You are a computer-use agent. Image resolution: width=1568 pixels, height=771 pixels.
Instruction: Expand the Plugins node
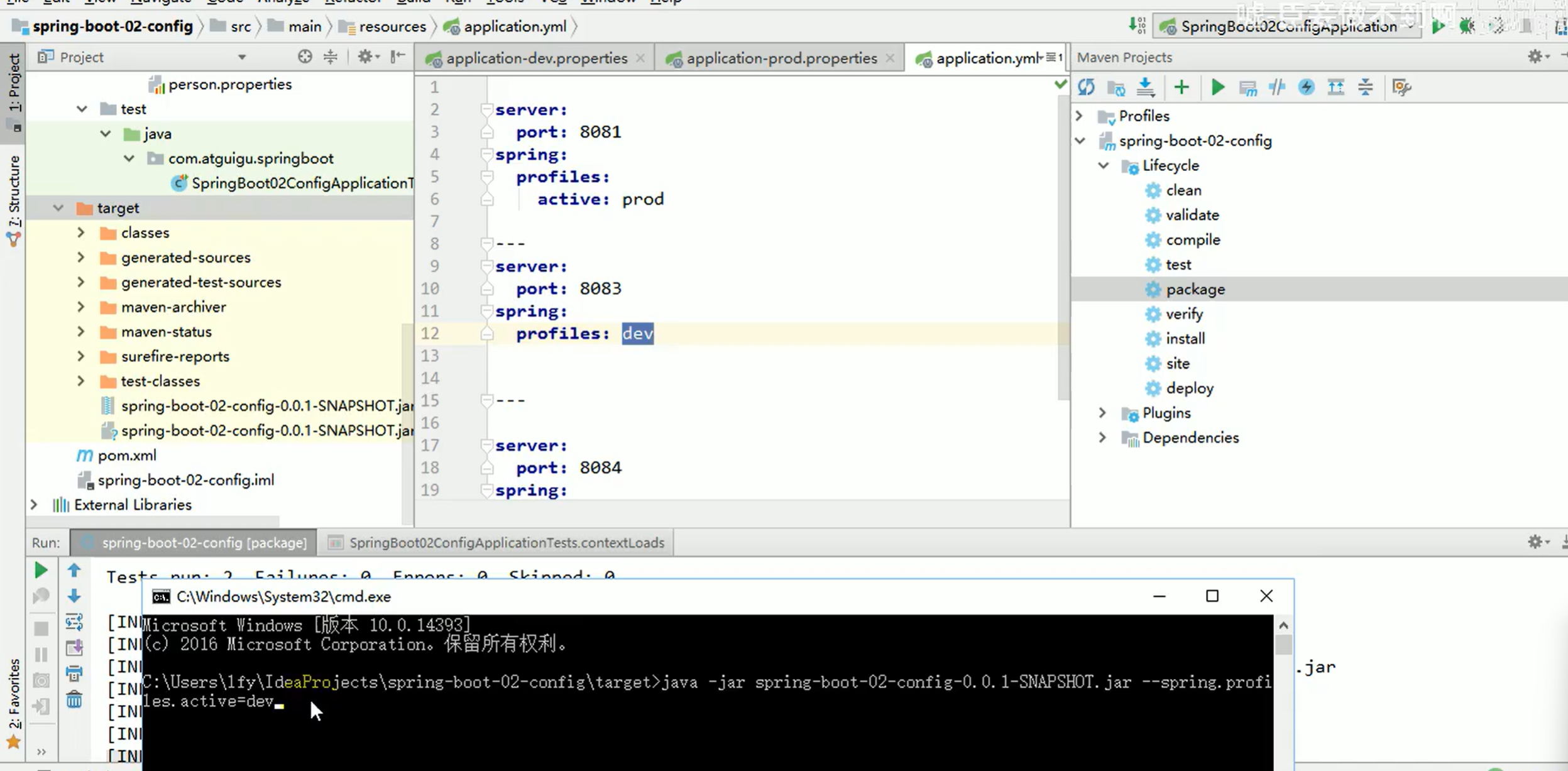1102,413
